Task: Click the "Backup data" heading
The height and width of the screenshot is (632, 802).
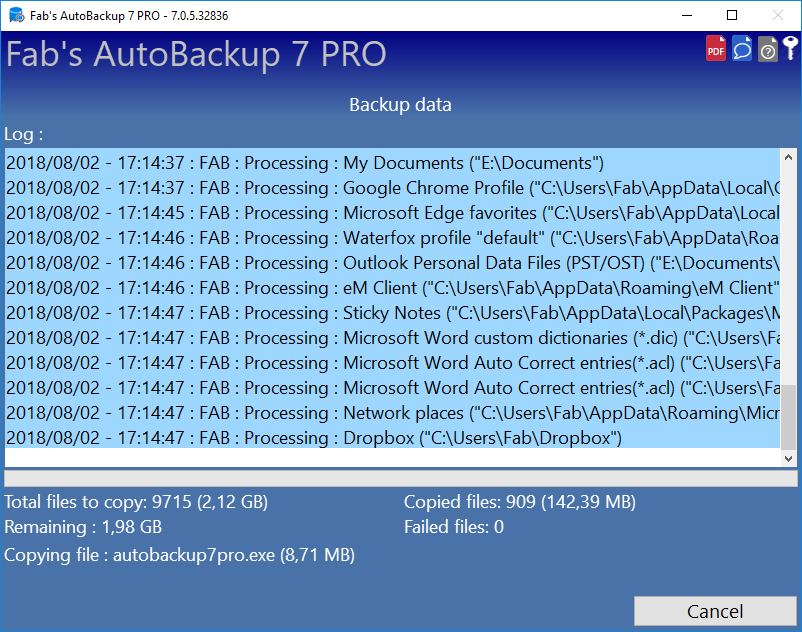Action: pos(400,105)
